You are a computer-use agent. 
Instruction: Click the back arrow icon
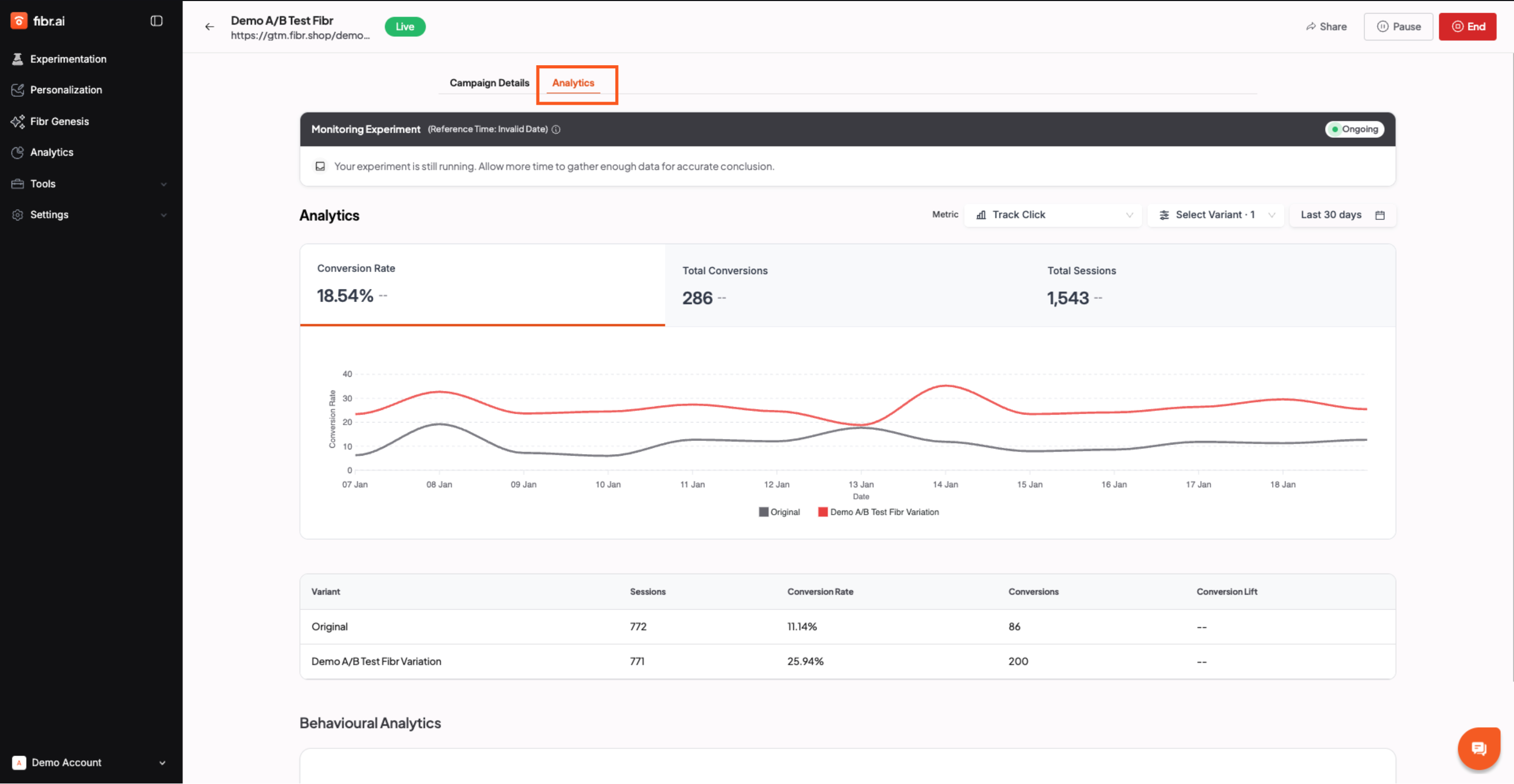tap(209, 26)
